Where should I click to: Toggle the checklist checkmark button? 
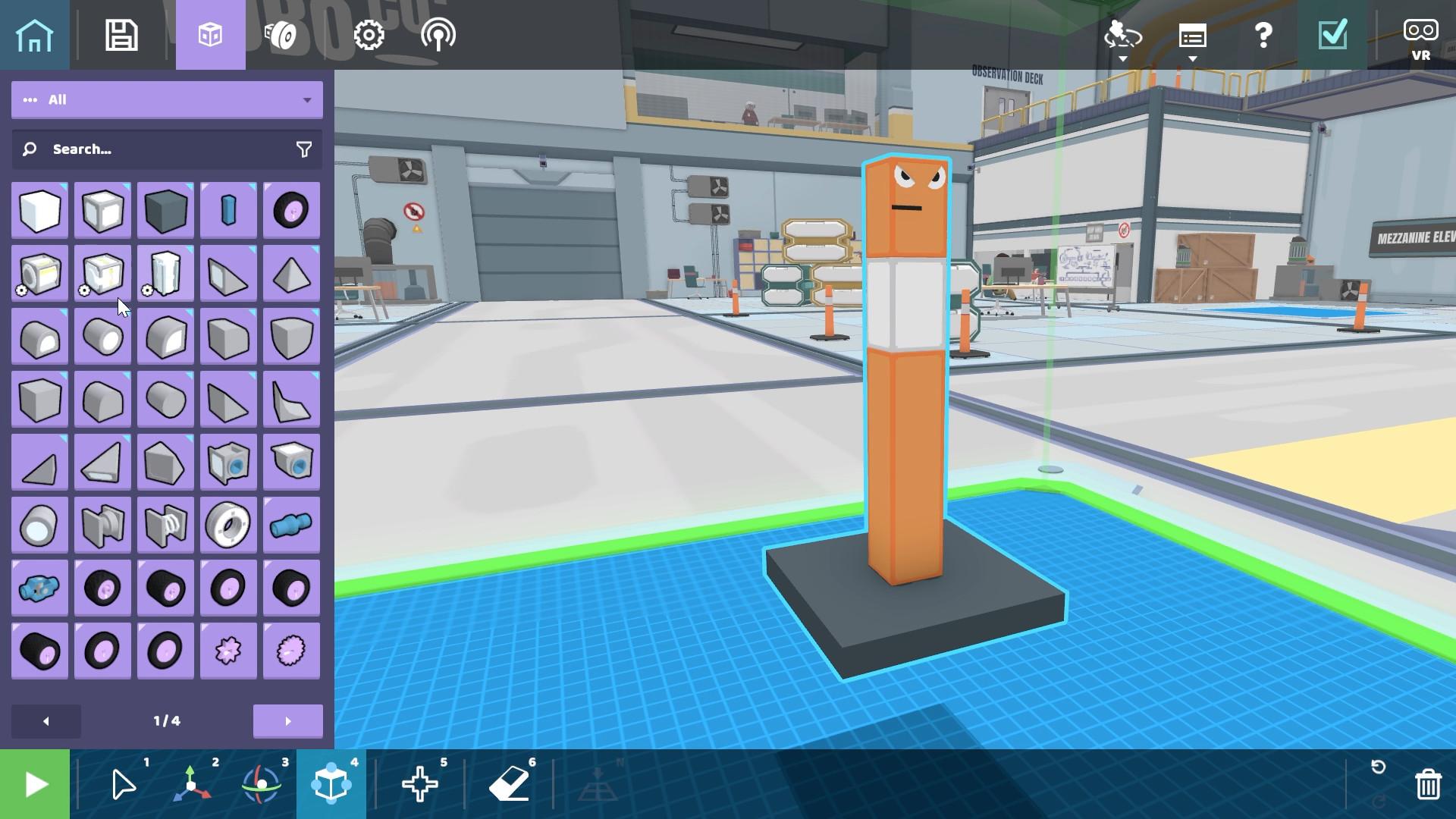pyautogui.click(x=1332, y=35)
